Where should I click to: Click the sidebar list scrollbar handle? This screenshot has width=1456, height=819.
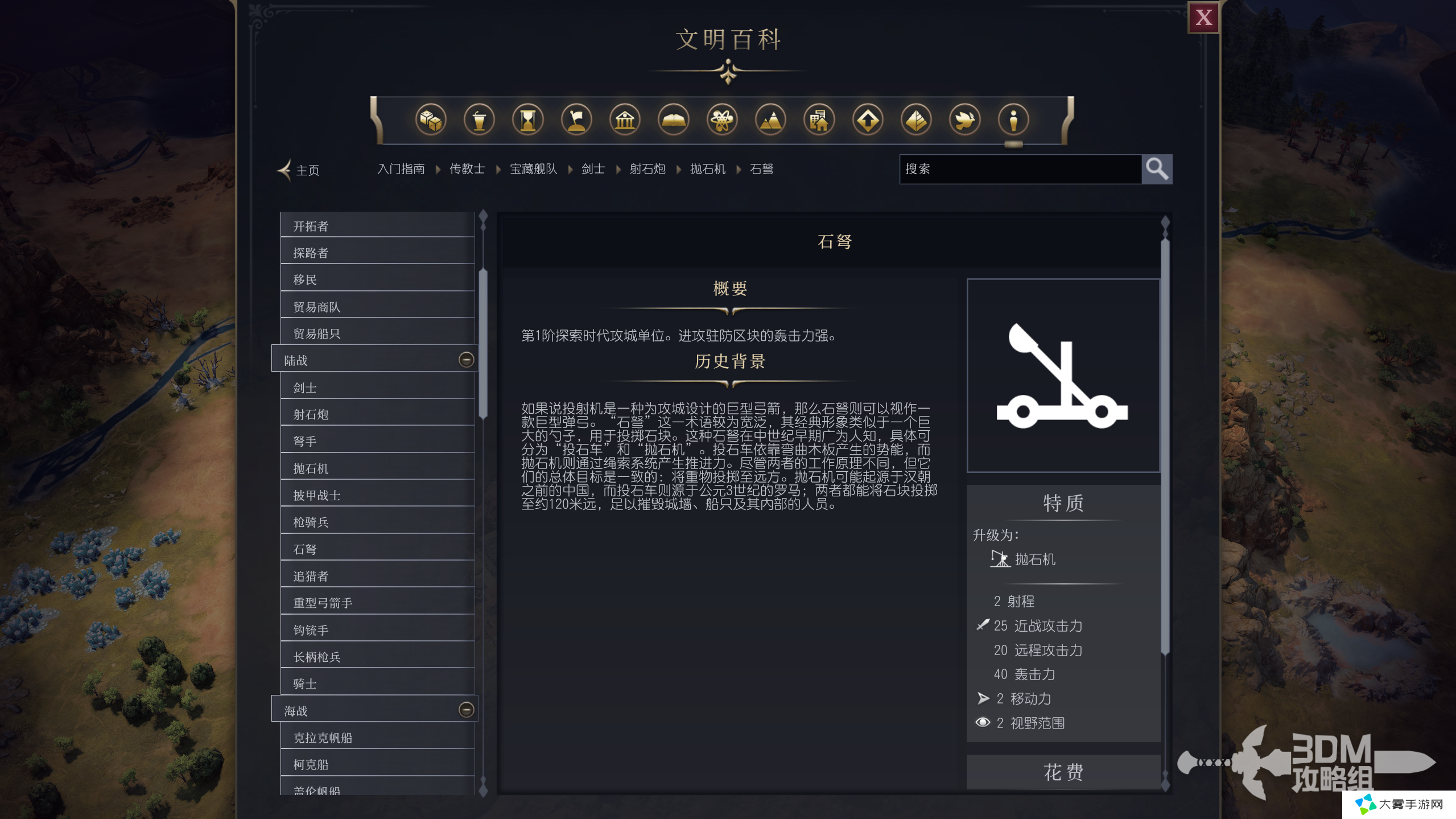483,343
